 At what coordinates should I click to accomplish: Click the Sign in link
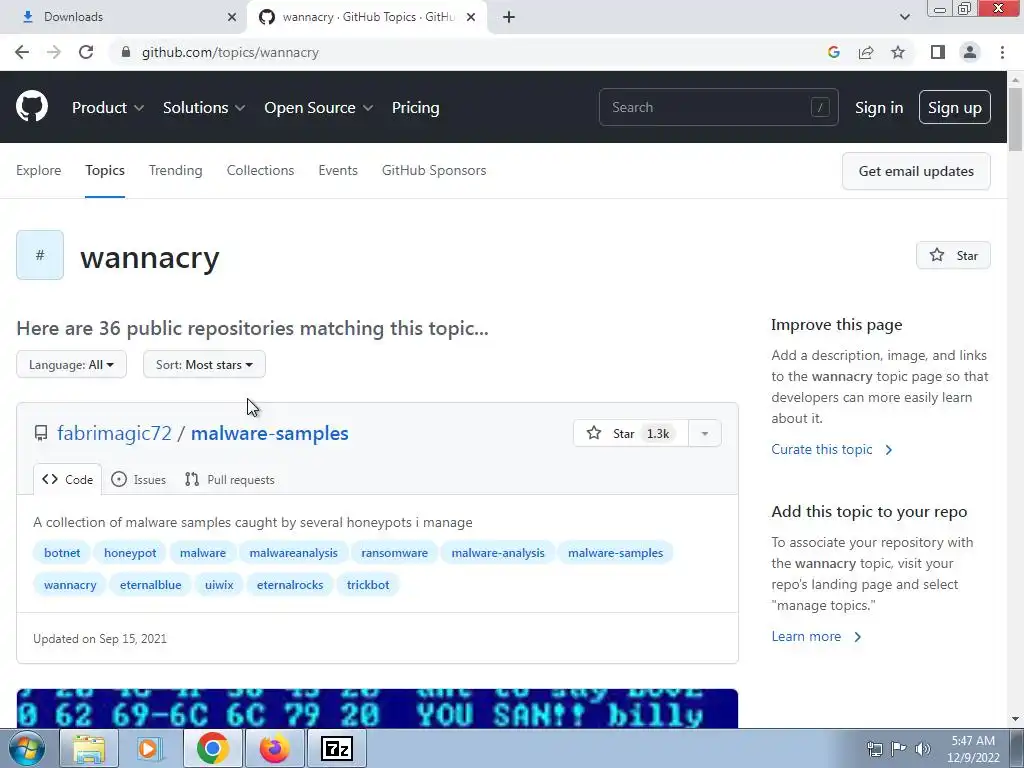pos(879,108)
